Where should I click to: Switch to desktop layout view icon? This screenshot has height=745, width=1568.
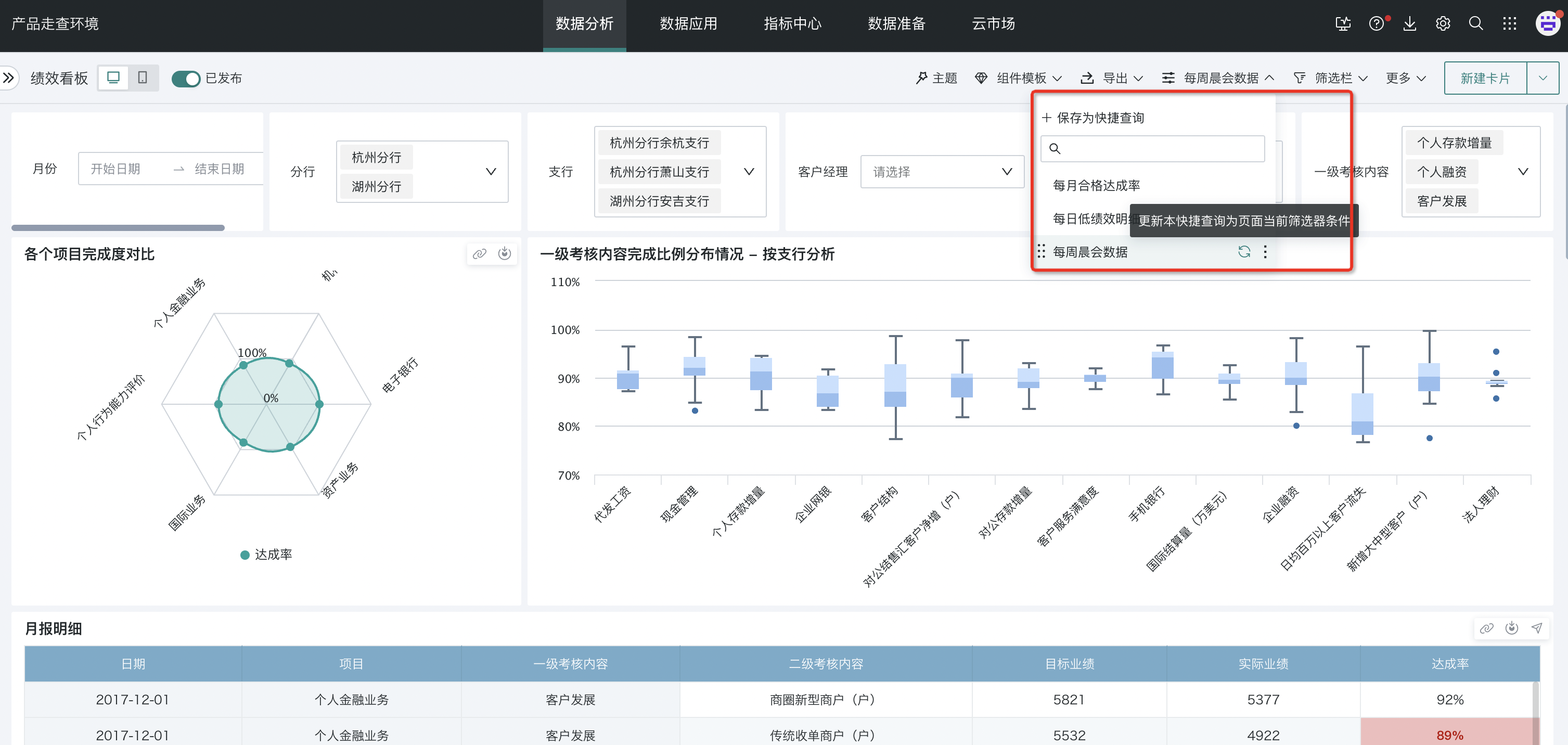click(x=113, y=78)
